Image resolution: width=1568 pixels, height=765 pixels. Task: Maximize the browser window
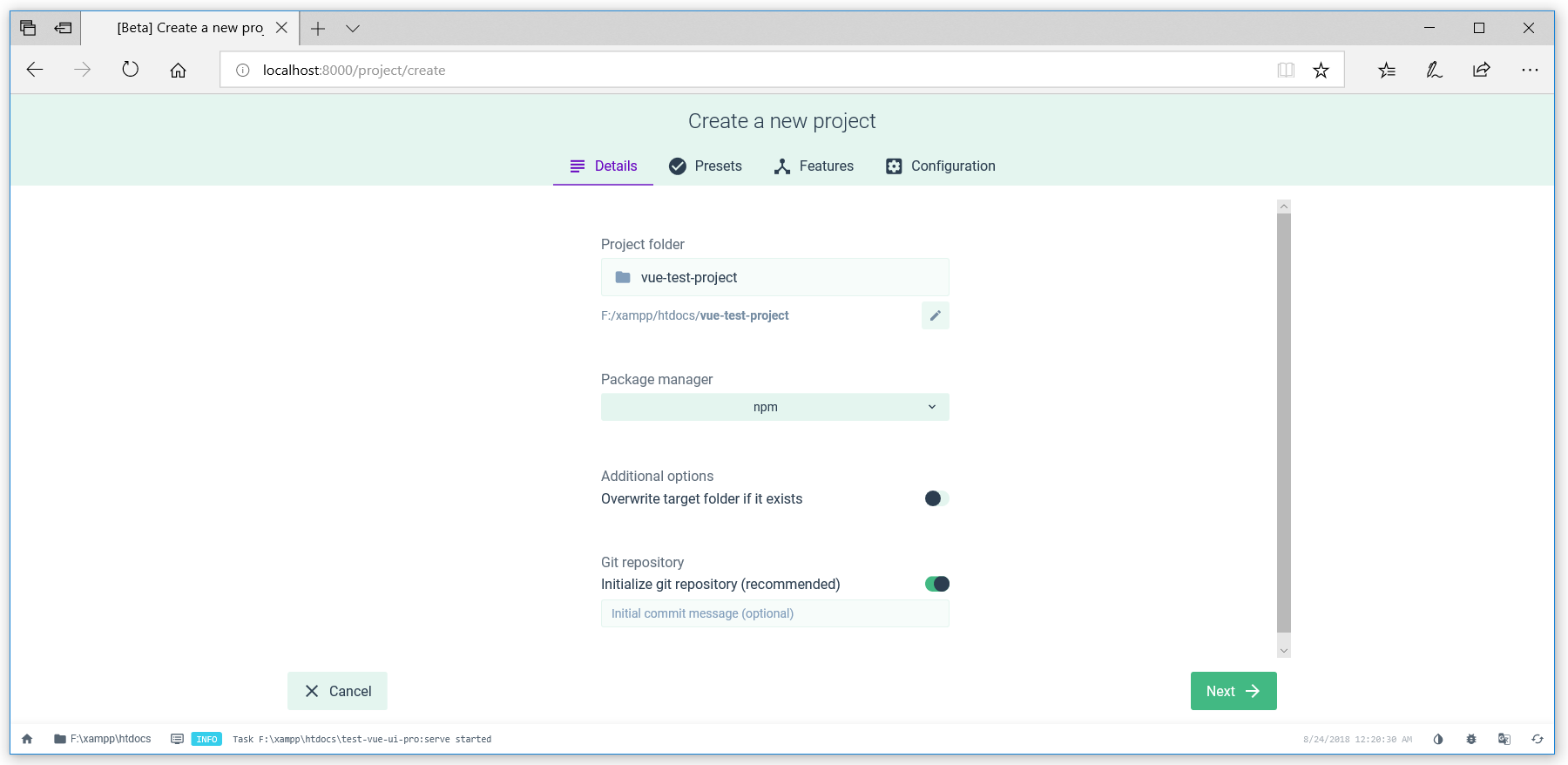pos(1479,28)
